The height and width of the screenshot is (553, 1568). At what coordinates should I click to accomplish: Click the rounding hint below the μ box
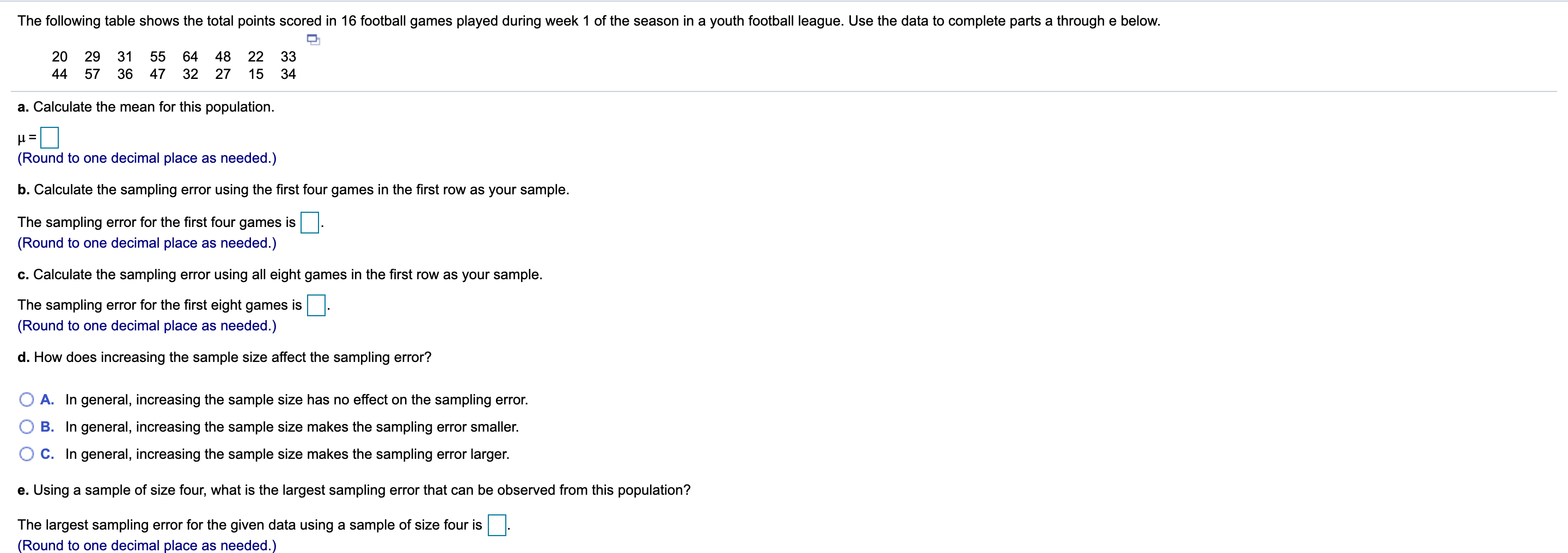pos(146,158)
